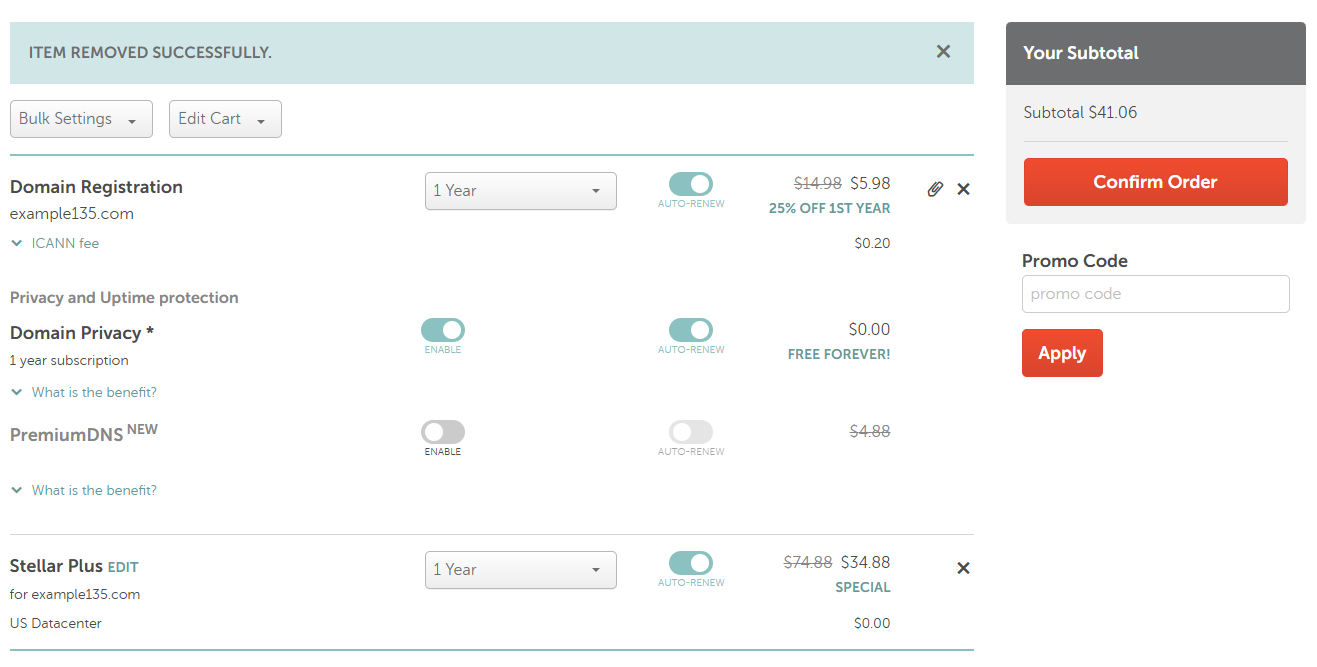Remove Domain Registration from cart

963,189
